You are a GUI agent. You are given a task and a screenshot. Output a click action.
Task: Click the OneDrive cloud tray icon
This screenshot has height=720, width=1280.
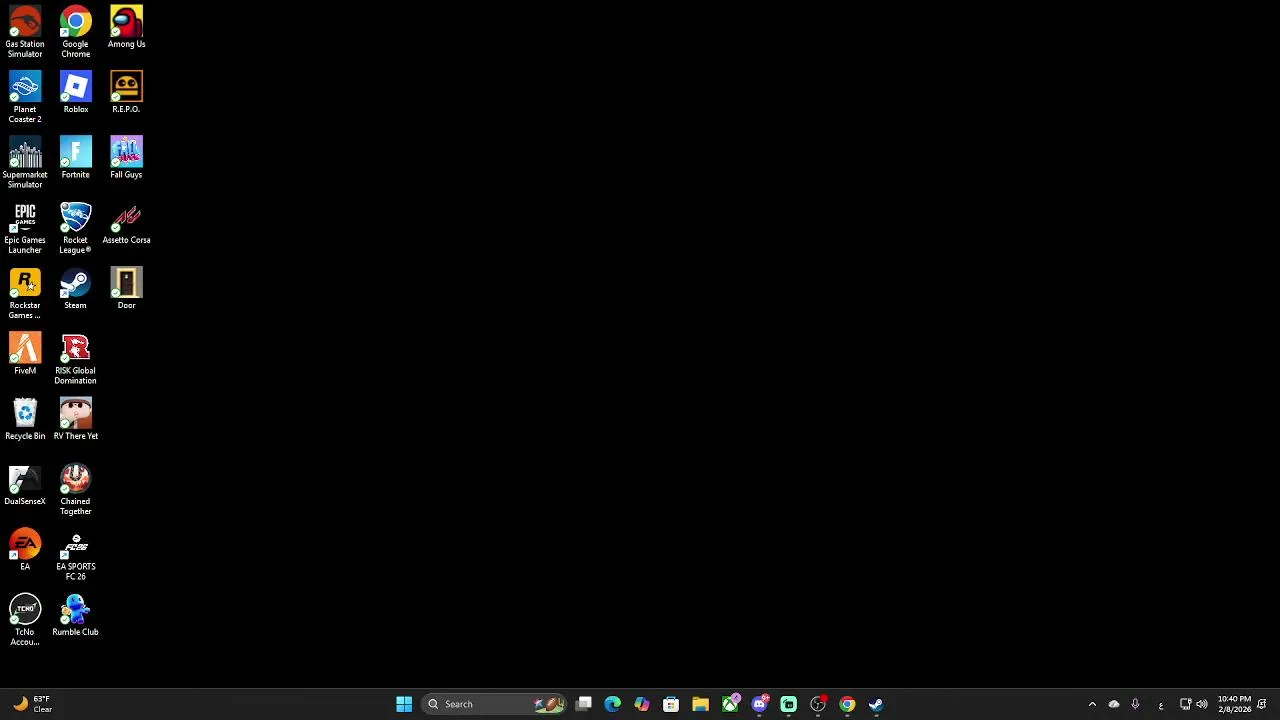(1114, 704)
